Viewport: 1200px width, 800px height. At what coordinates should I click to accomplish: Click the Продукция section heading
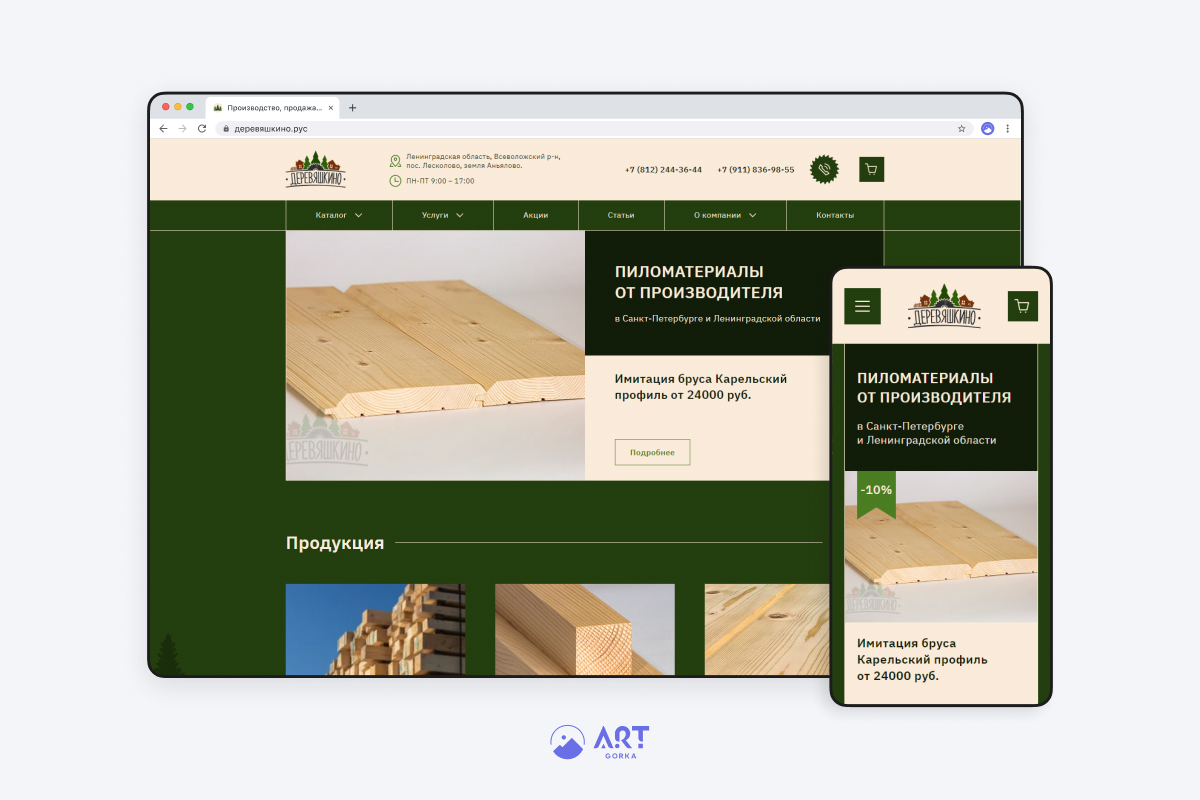(335, 543)
